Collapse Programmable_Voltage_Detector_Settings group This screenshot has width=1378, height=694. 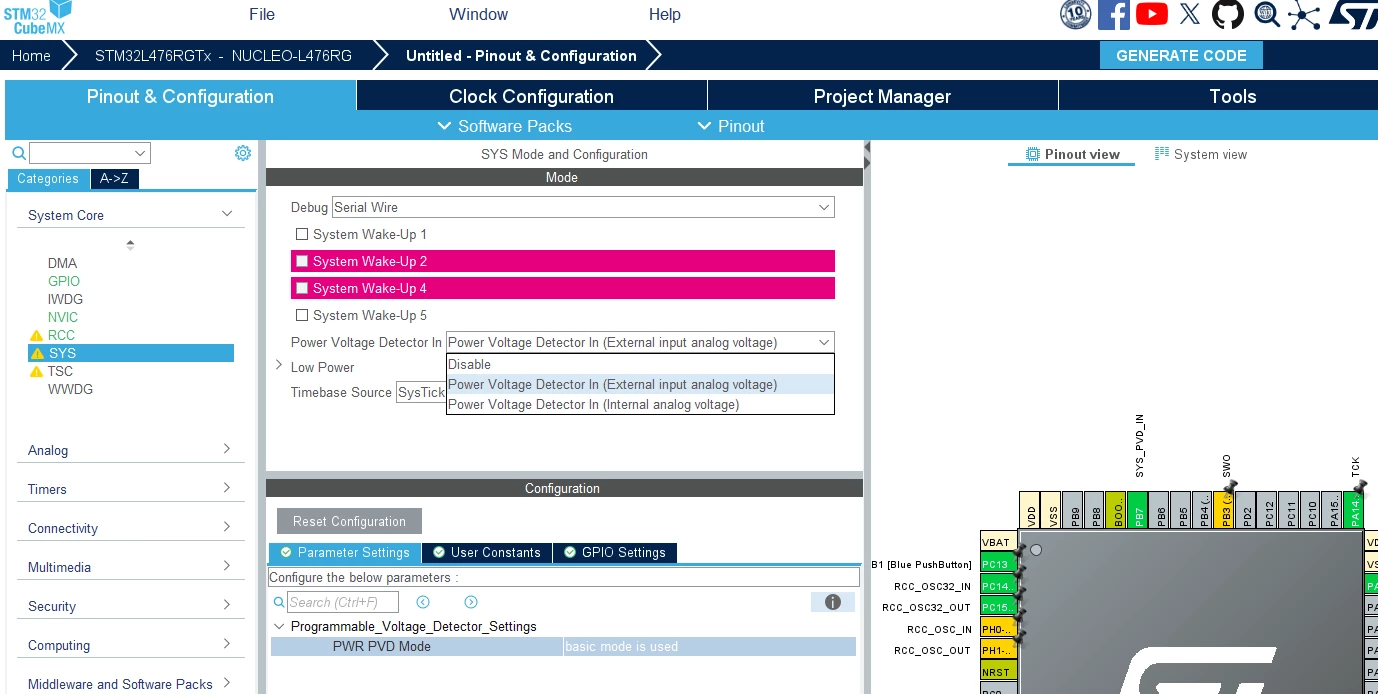tap(279, 626)
